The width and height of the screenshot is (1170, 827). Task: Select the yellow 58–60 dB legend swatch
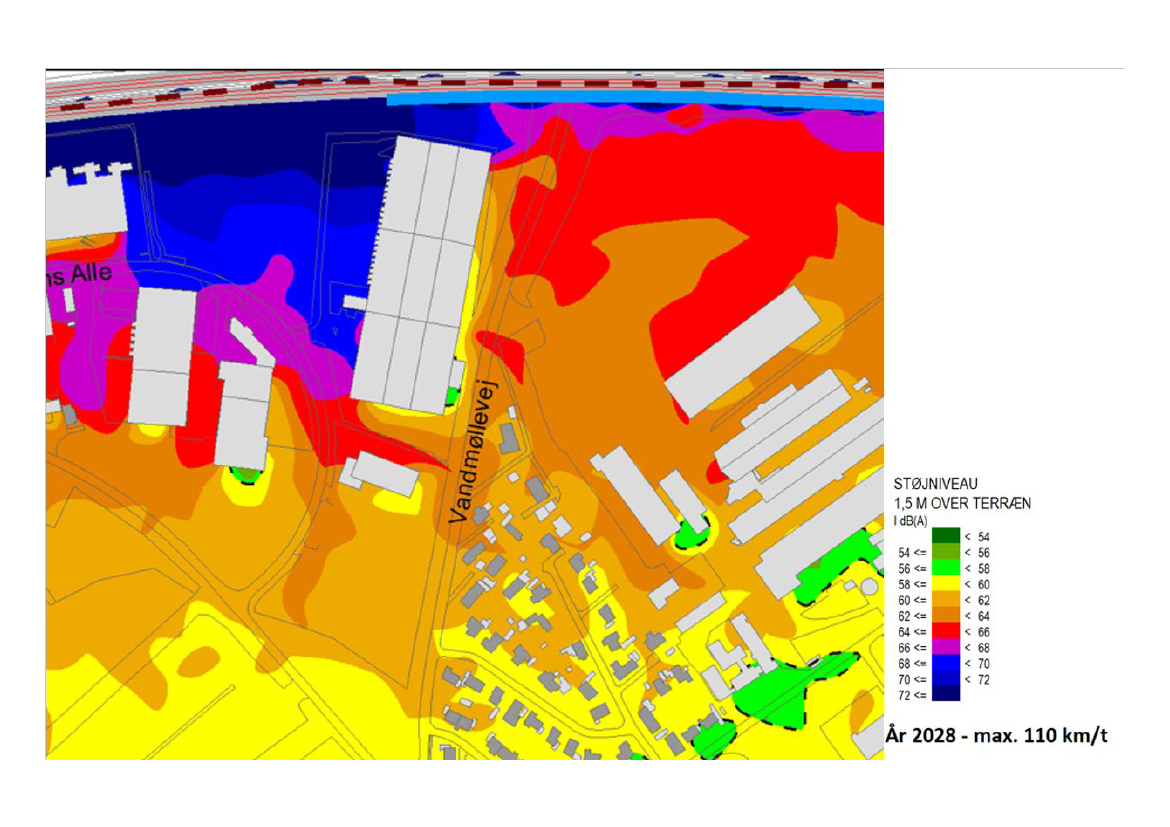[x=945, y=583]
